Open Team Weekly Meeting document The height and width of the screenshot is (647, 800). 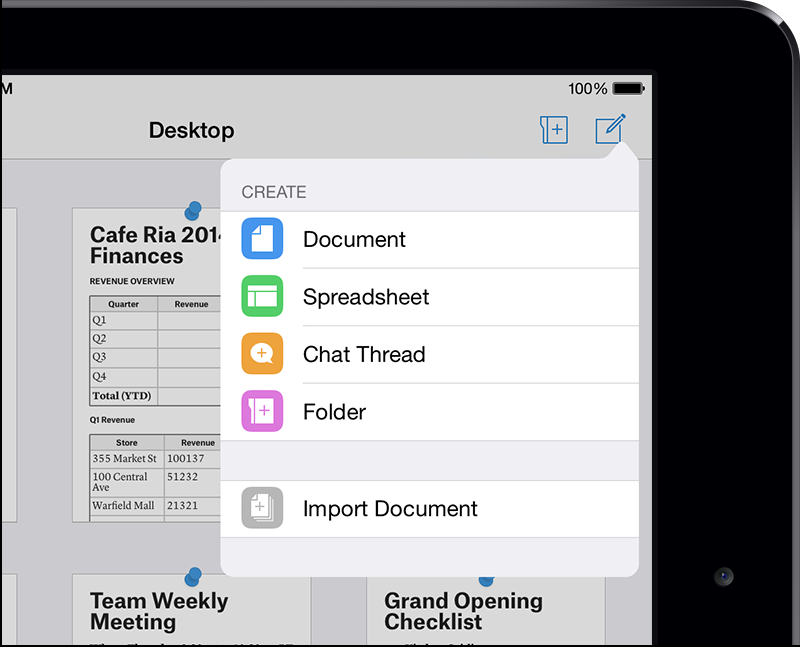click(191, 610)
